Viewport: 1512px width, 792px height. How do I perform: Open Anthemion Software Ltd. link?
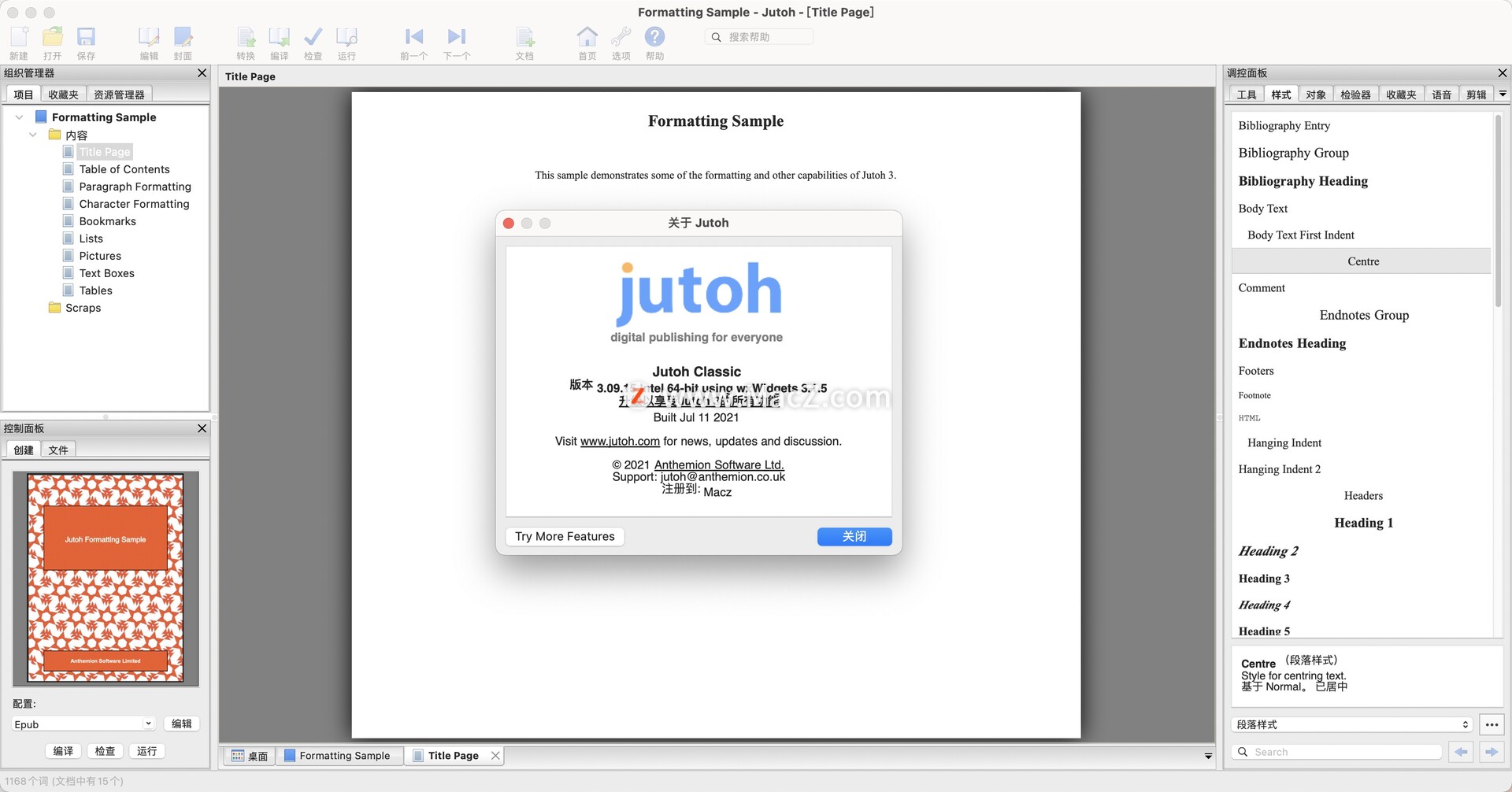719,465
